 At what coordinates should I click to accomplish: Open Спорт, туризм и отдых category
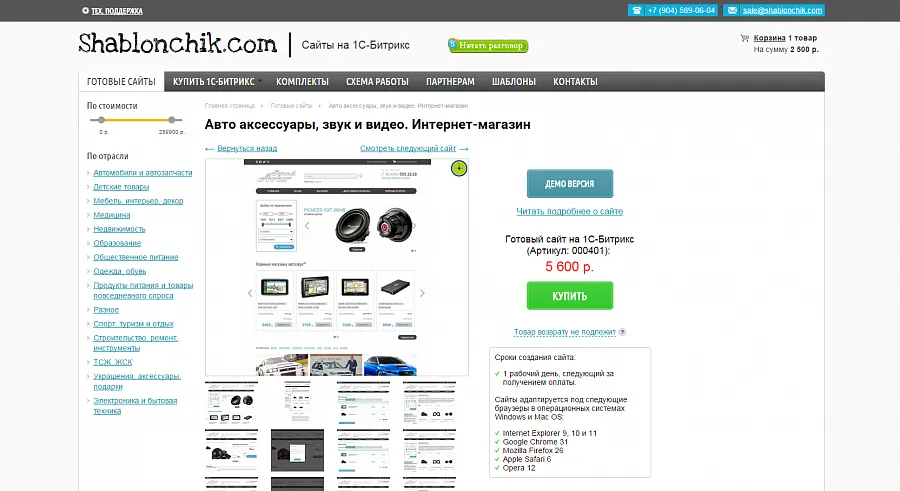pos(133,324)
